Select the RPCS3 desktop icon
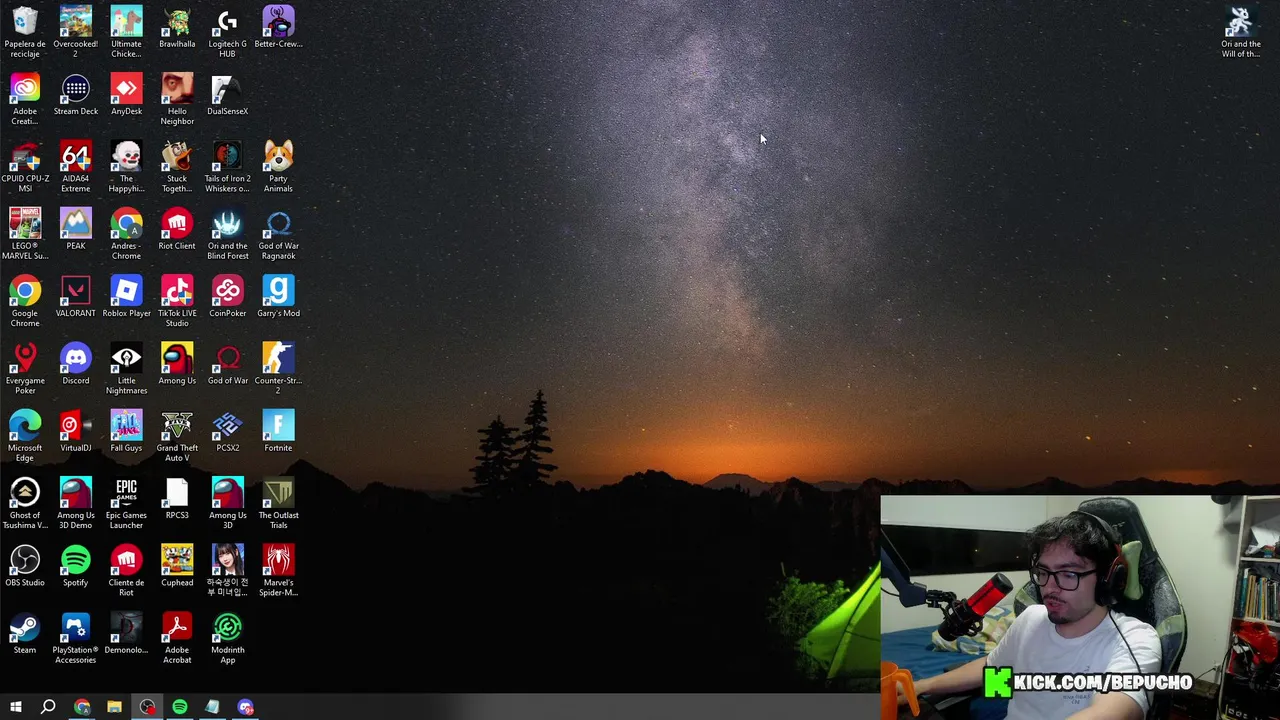 tap(177, 498)
